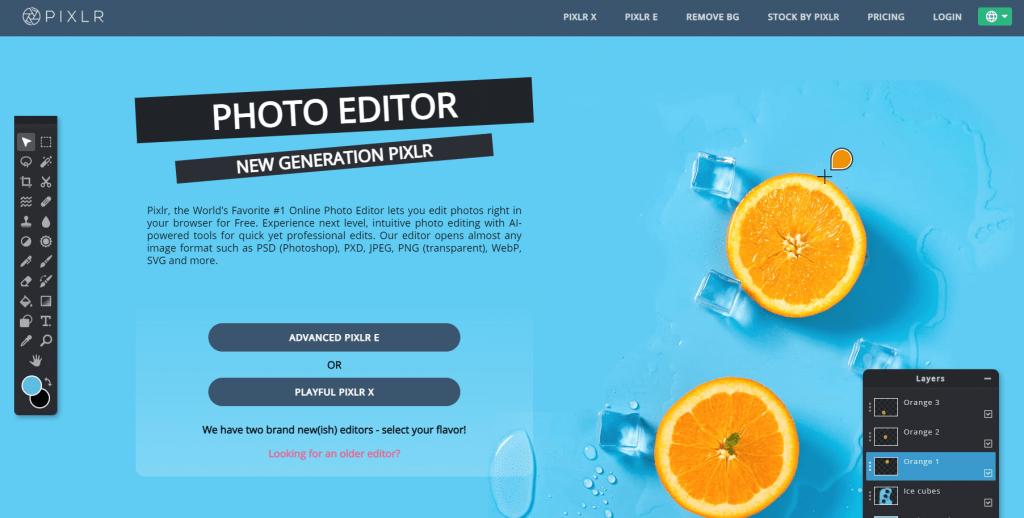Select the Hand pan tool
Image resolution: width=1024 pixels, height=518 pixels.
coord(36,360)
